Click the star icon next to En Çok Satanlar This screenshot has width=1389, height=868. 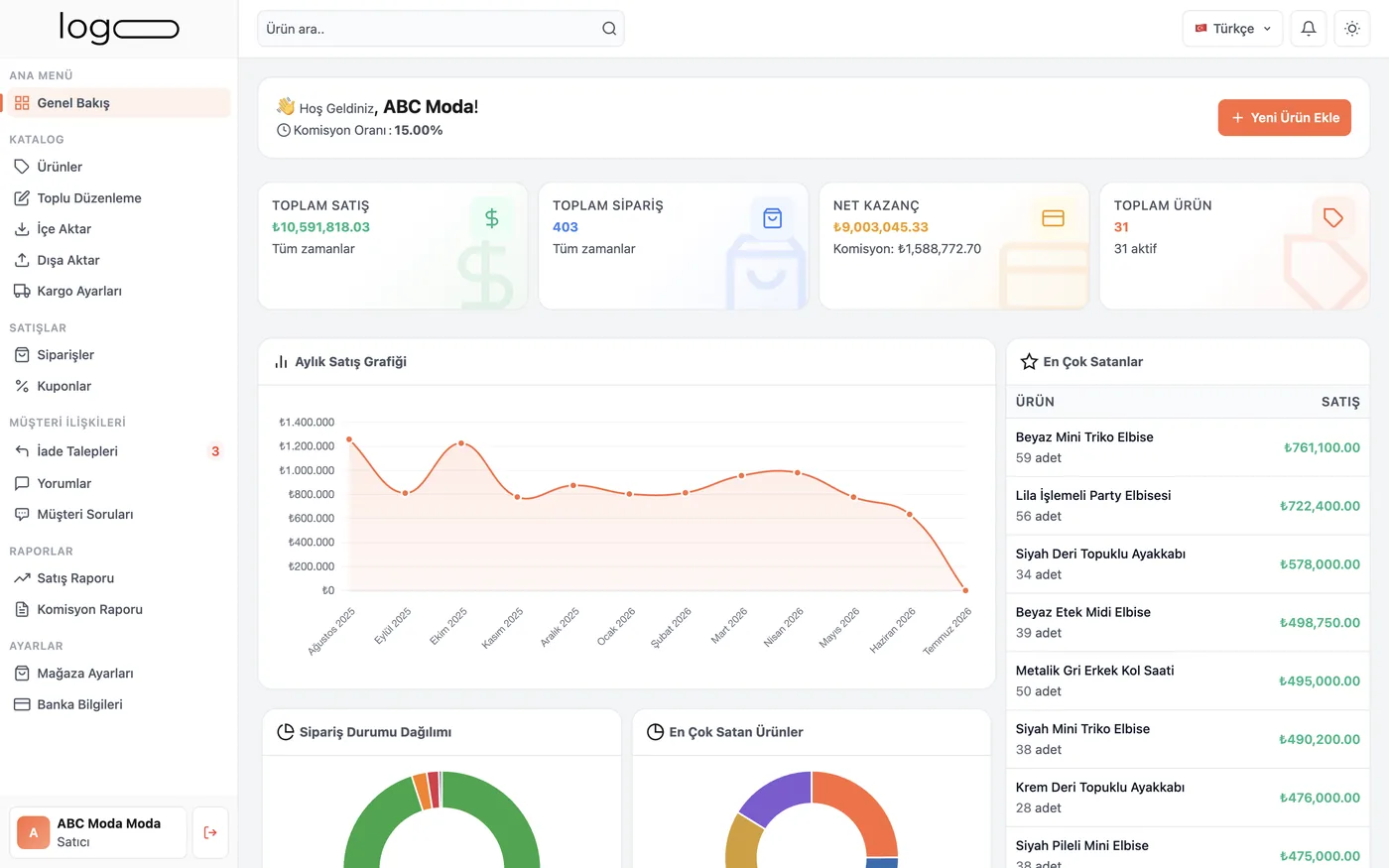click(x=1029, y=362)
